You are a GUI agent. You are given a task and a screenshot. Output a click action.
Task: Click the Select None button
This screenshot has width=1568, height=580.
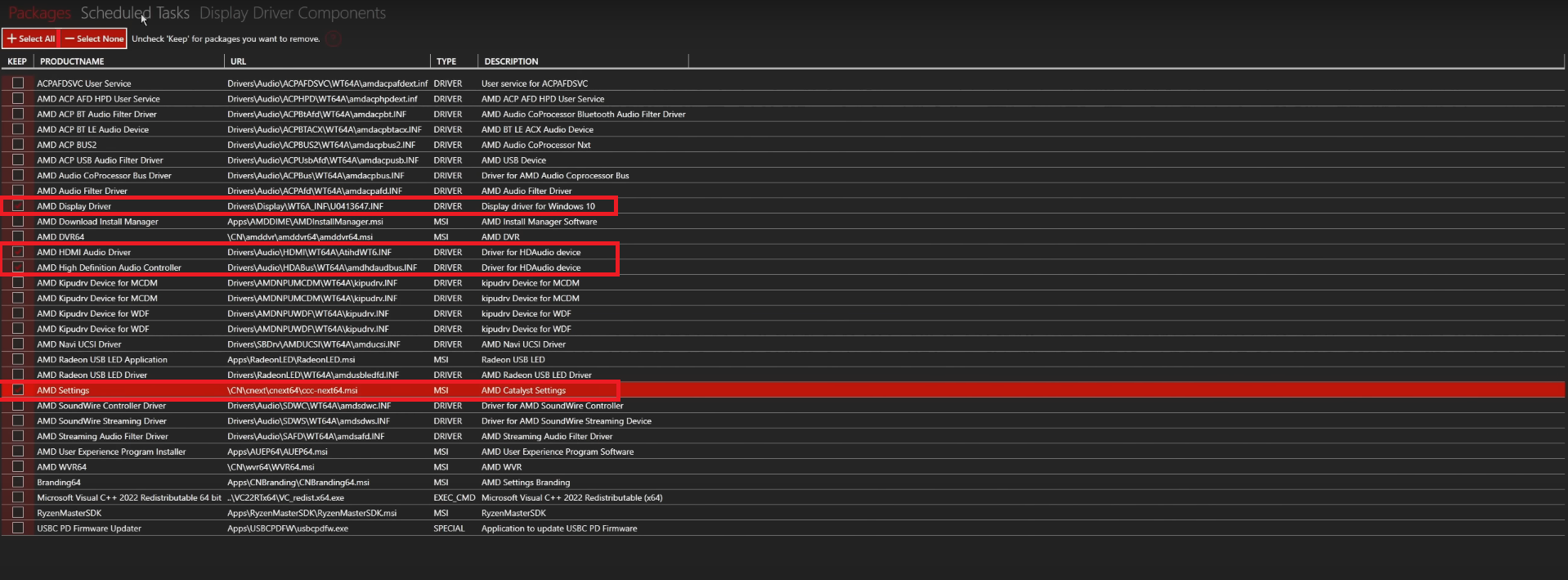point(94,38)
